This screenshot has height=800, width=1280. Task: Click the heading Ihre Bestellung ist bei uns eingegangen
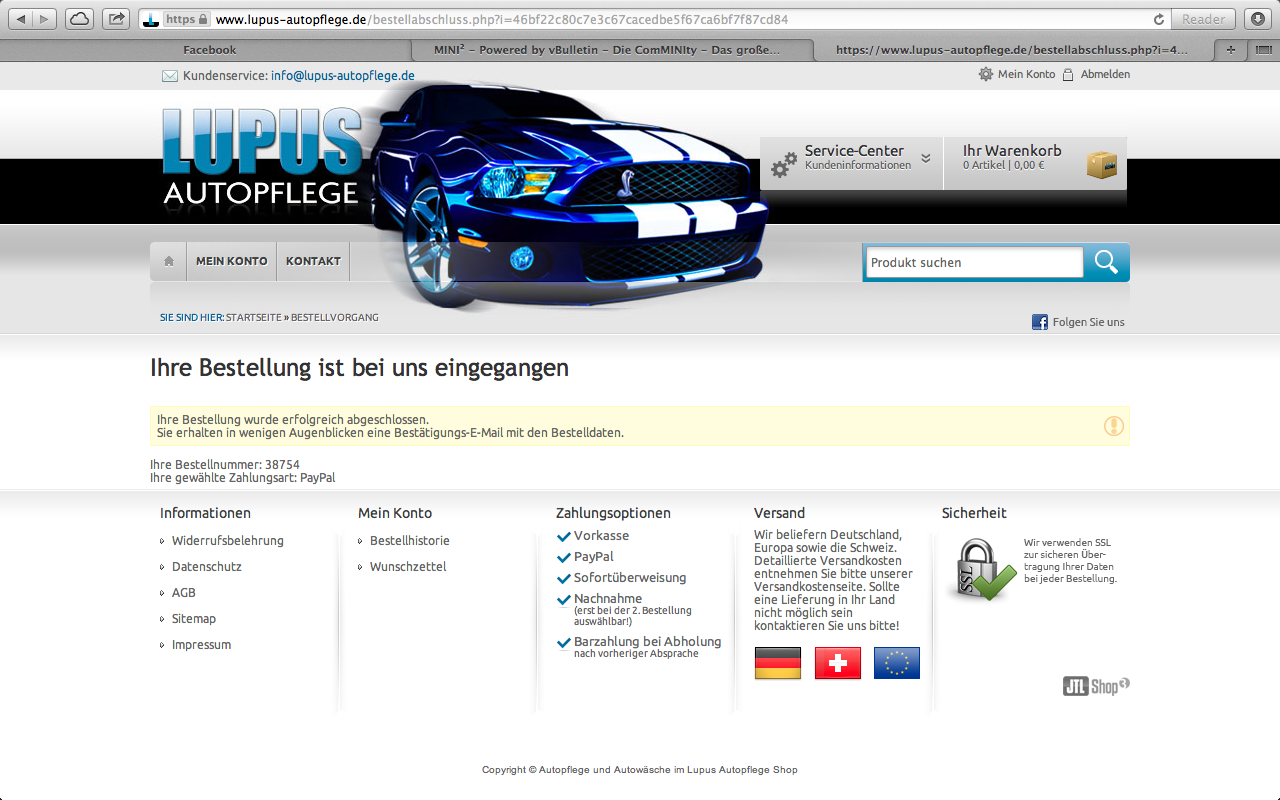tap(360, 368)
